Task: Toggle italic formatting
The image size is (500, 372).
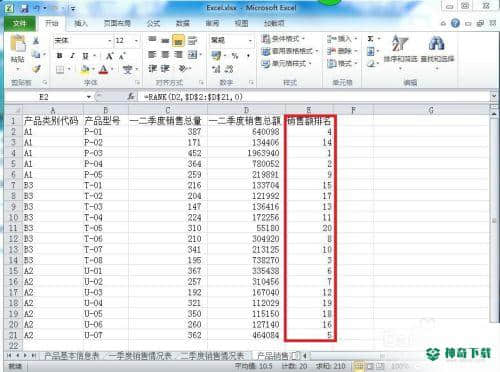Action: [72, 56]
